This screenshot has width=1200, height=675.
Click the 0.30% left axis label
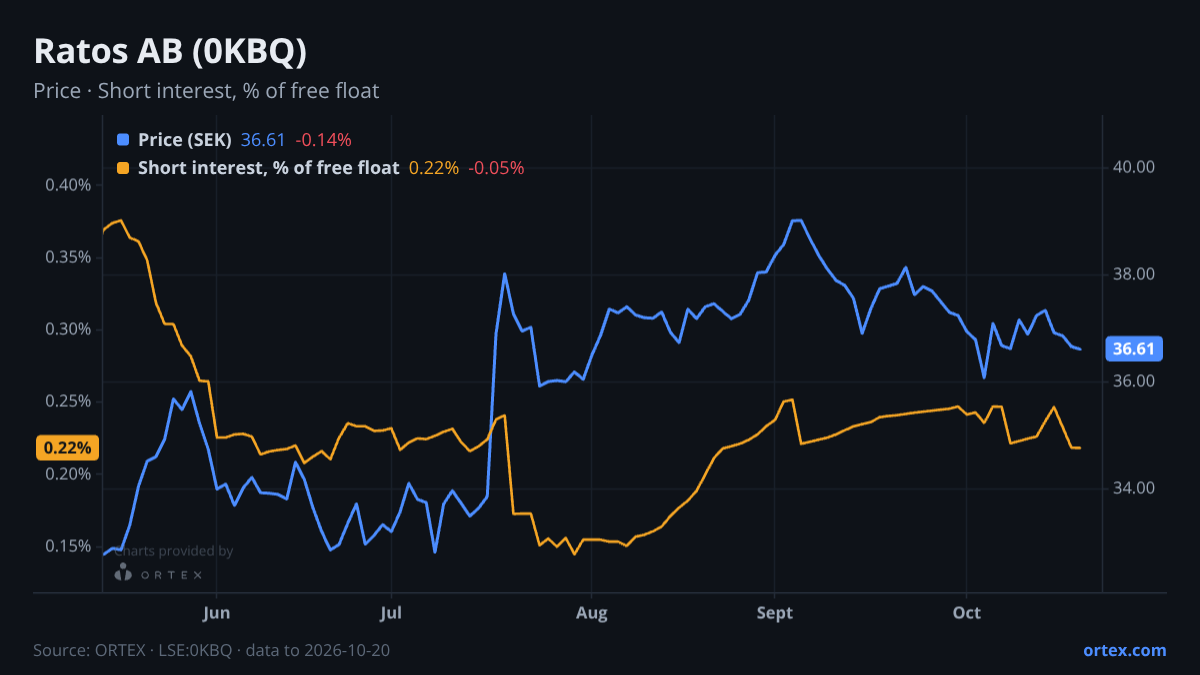[x=69, y=329]
